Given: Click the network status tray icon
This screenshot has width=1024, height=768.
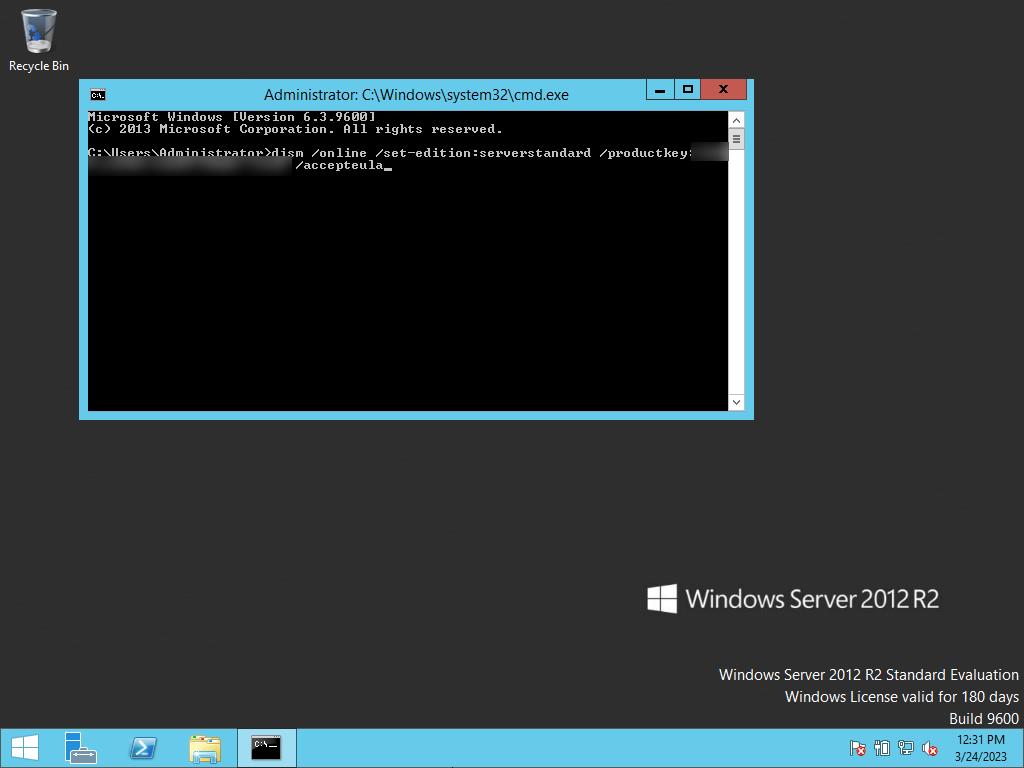Looking at the screenshot, I should coord(906,748).
